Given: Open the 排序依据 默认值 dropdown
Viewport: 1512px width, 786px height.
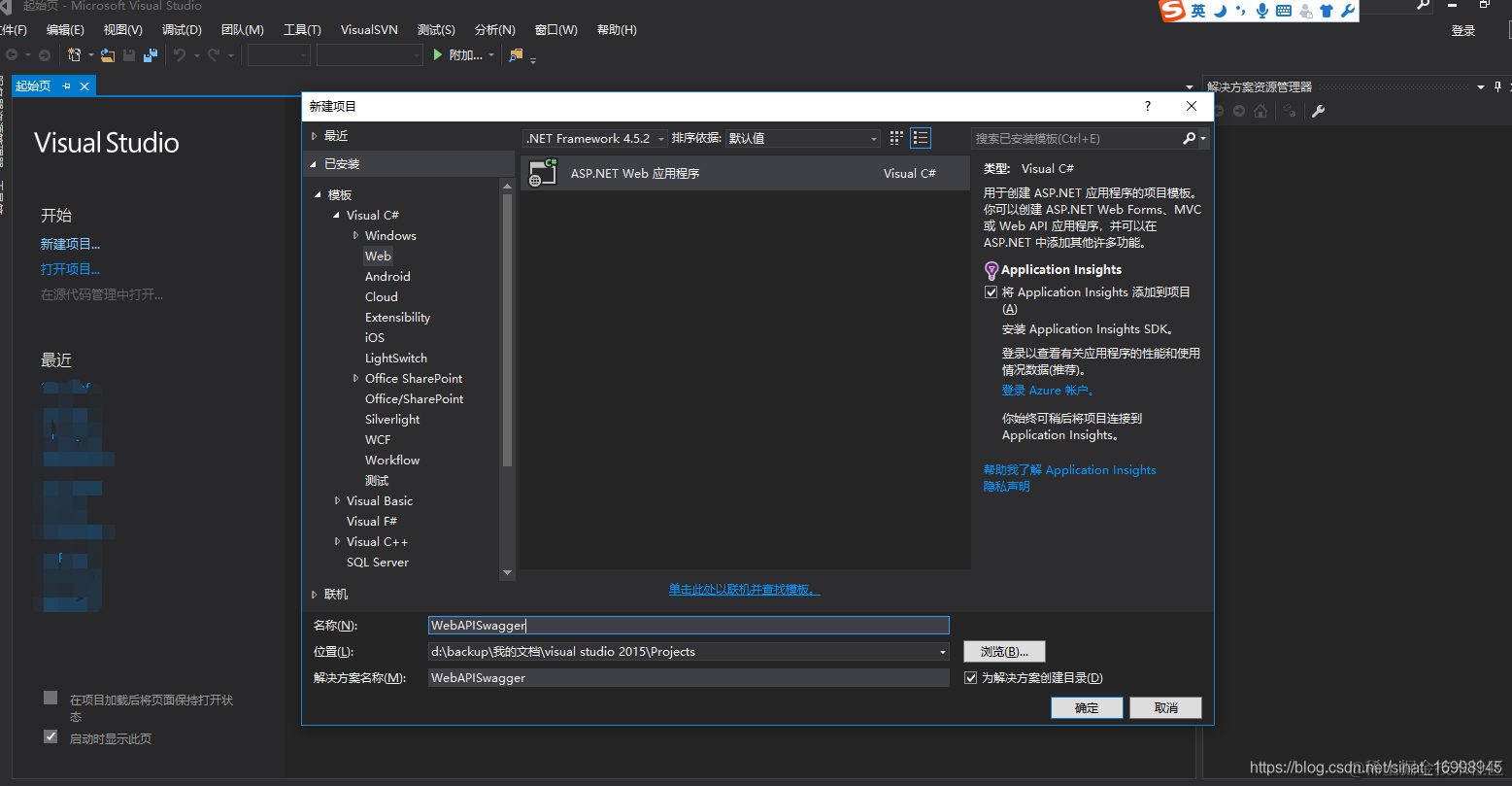Looking at the screenshot, I should 803,138.
